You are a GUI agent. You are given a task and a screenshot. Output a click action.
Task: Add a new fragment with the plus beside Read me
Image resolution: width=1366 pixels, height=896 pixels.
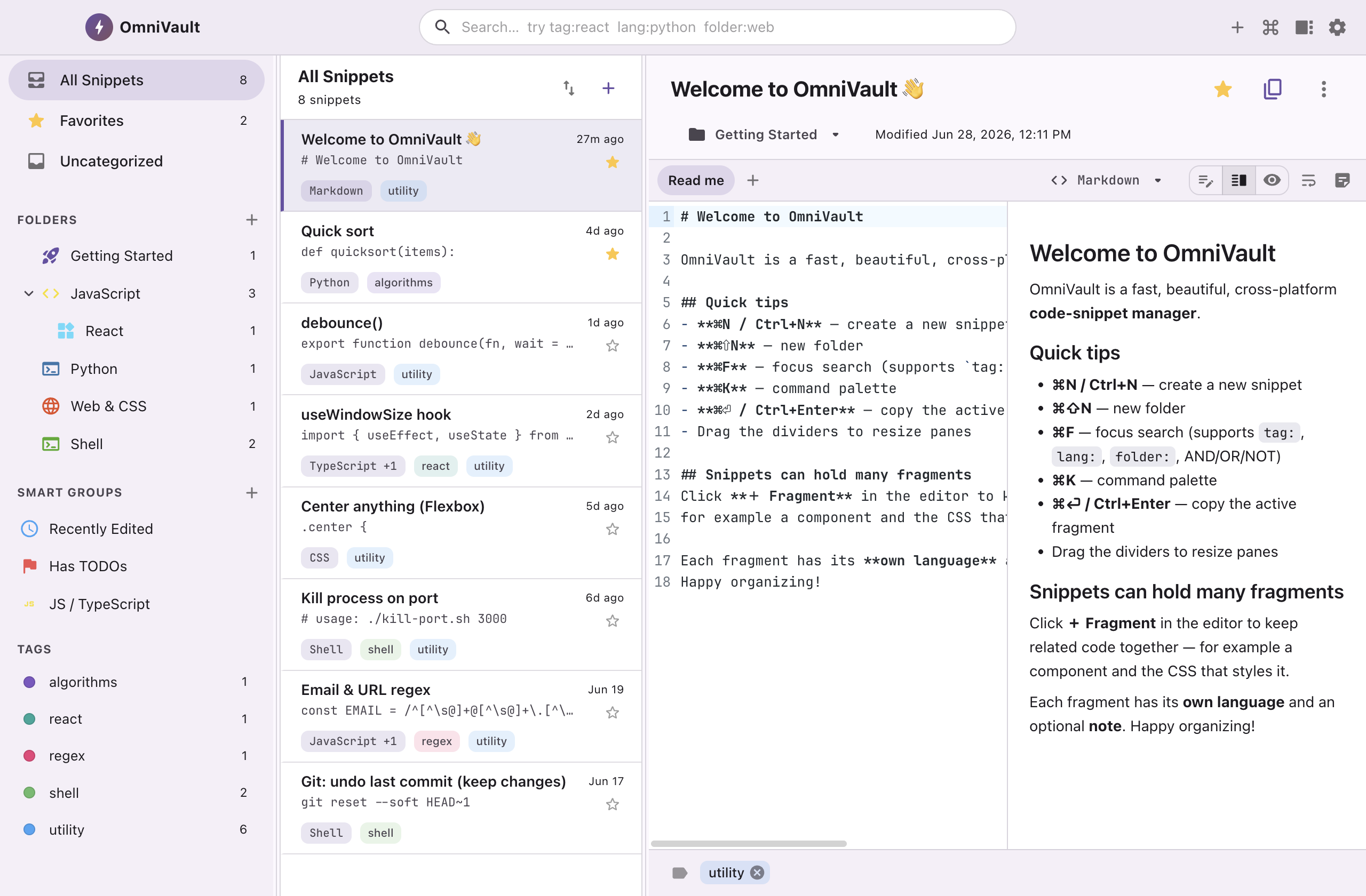click(752, 180)
